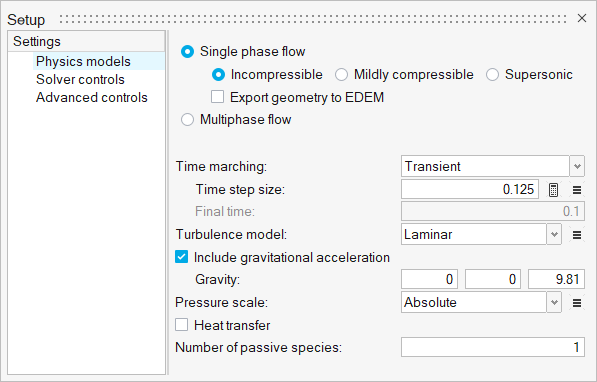Choose Mildly compressible flow type

[341, 75]
